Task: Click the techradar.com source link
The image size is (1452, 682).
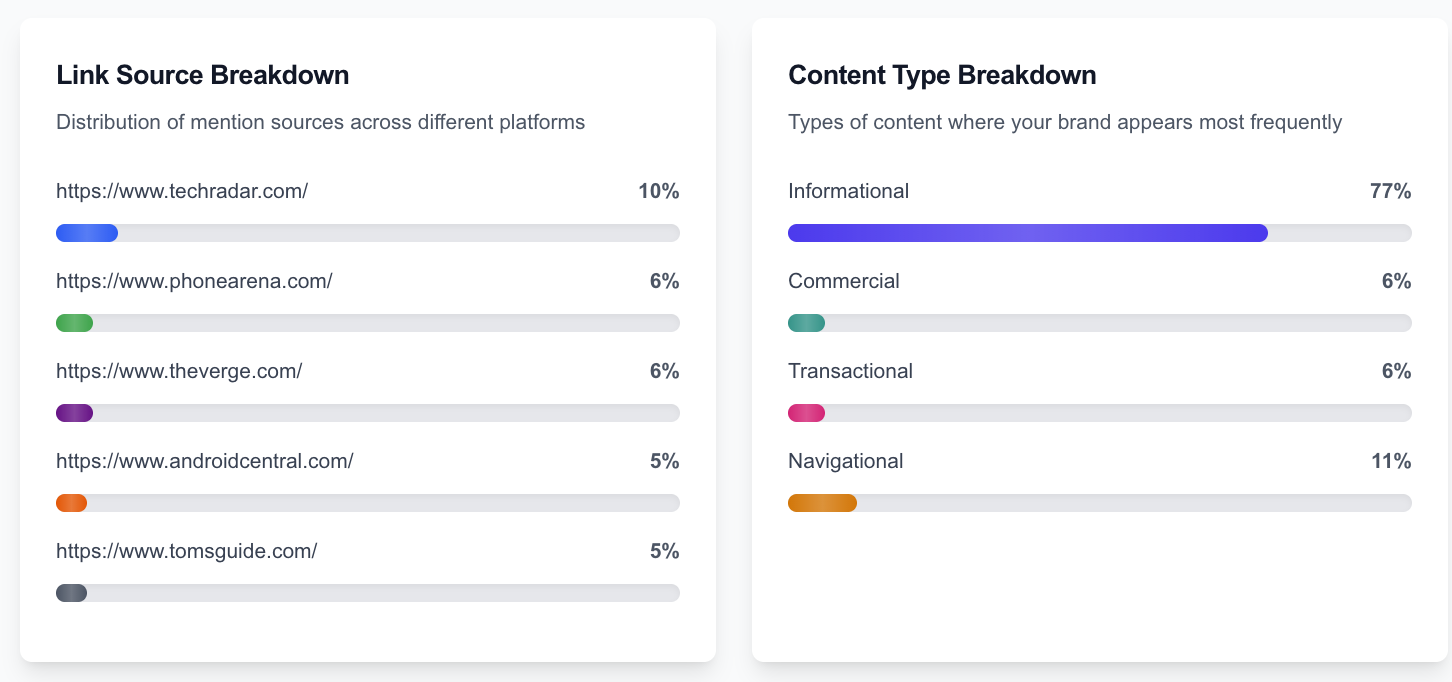Action: [182, 191]
